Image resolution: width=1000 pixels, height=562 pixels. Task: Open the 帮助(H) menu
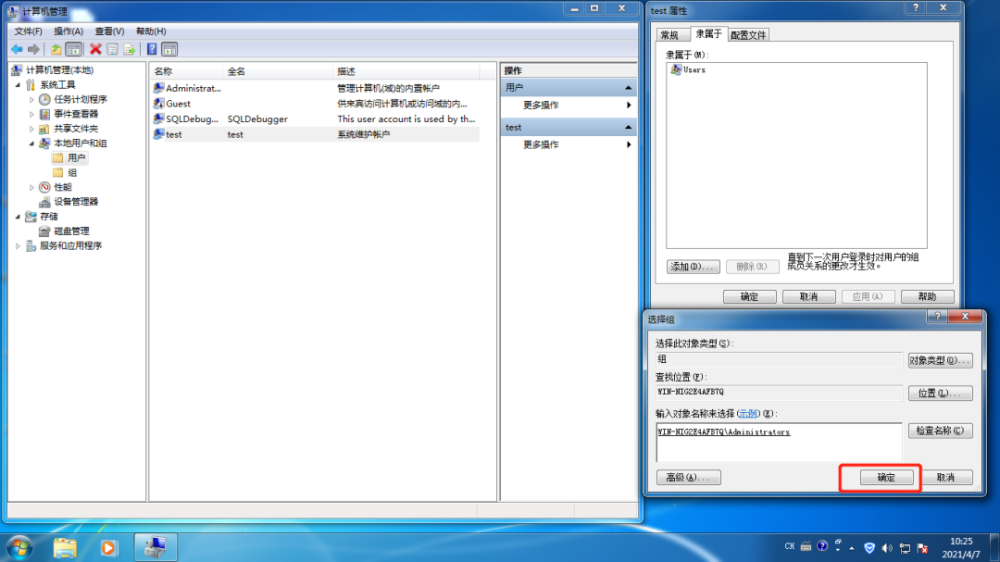[151, 31]
